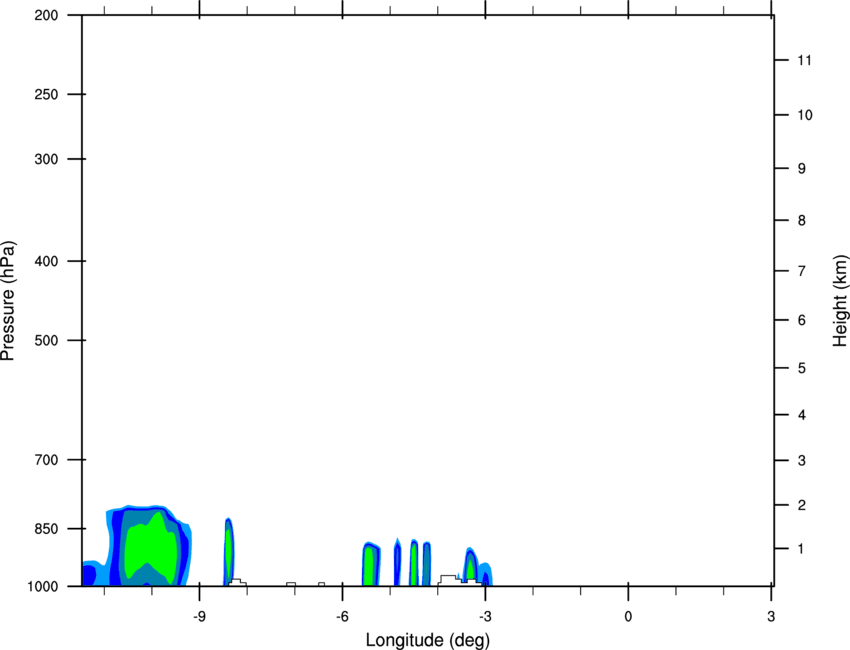850x650 pixels.
Task: Pick the 4 km height tick label
Action: 802,415
